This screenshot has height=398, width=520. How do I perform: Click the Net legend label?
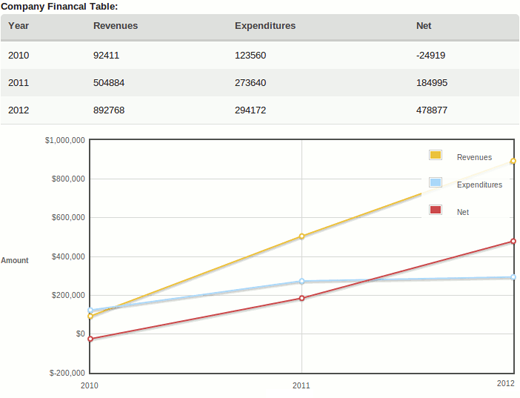(463, 212)
